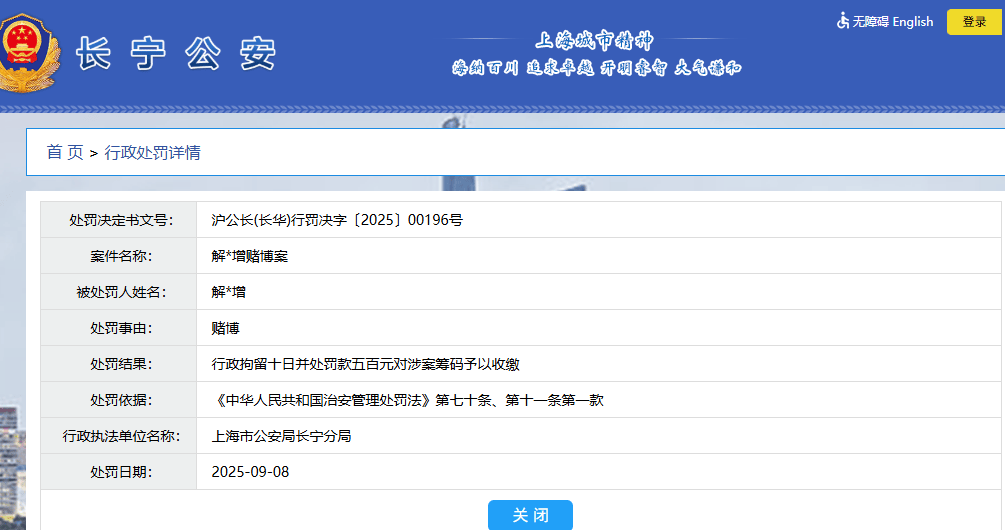The width and height of the screenshot is (1005, 530).
Task: Click the agency name 上海市公安局长宁分局
Action: [x=281, y=436]
